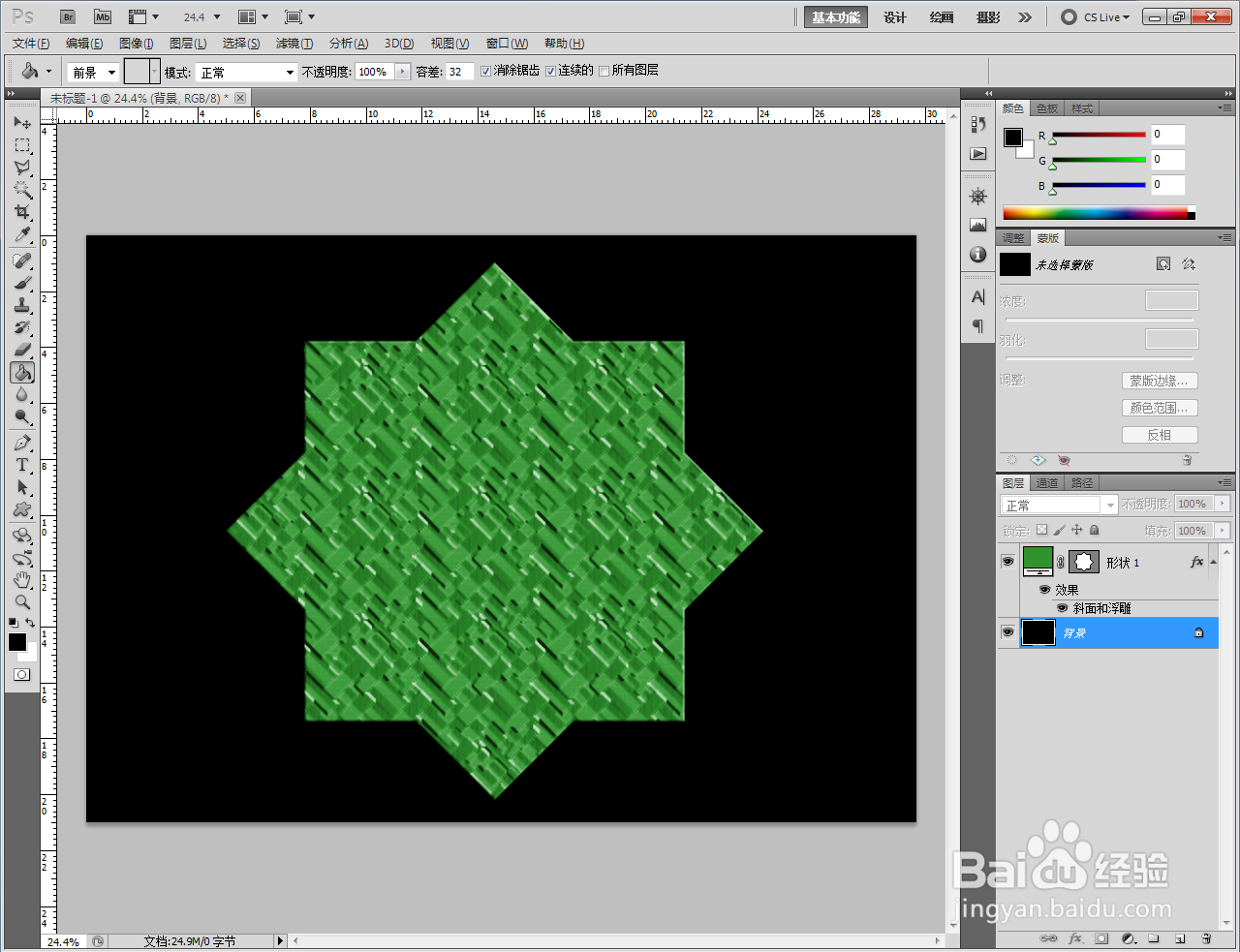The image size is (1240, 952).
Task: Select the Zoom tool in toolbox
Action: pos(22,602)
